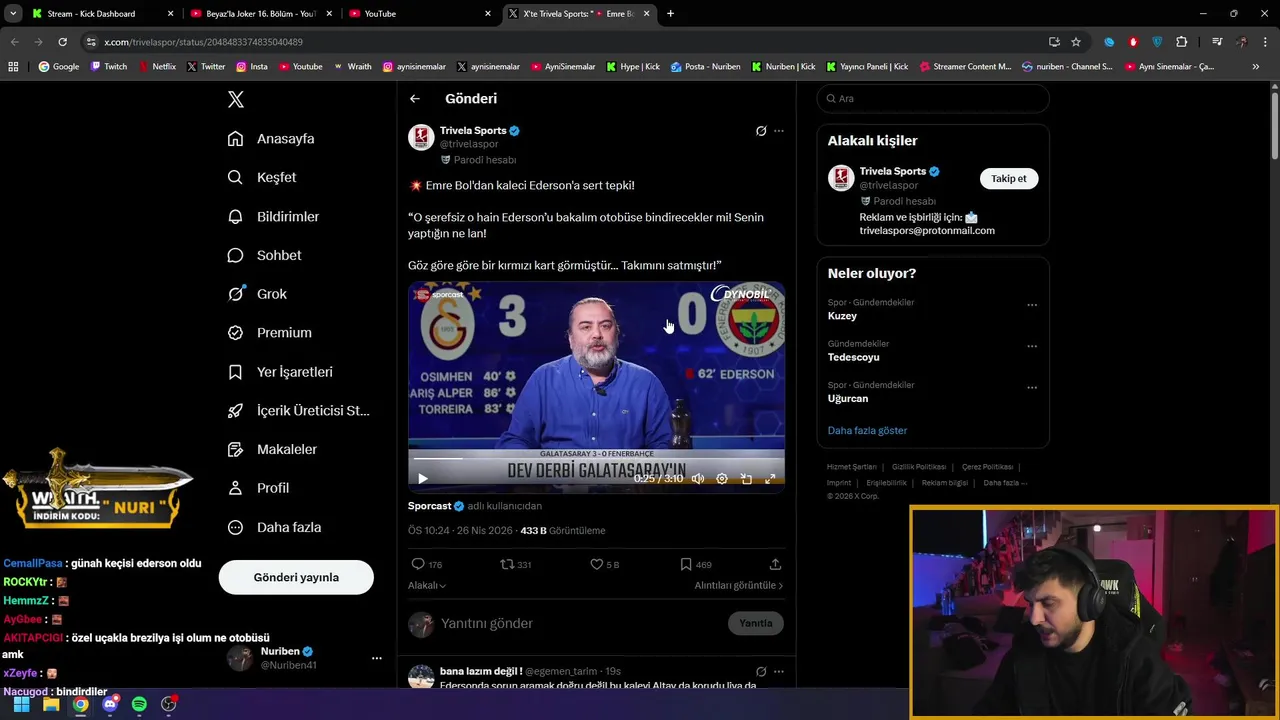This screenshot has height=720, width=1280.
Task: Open more options for Uğurcan trend
Action: (1032, 388)
